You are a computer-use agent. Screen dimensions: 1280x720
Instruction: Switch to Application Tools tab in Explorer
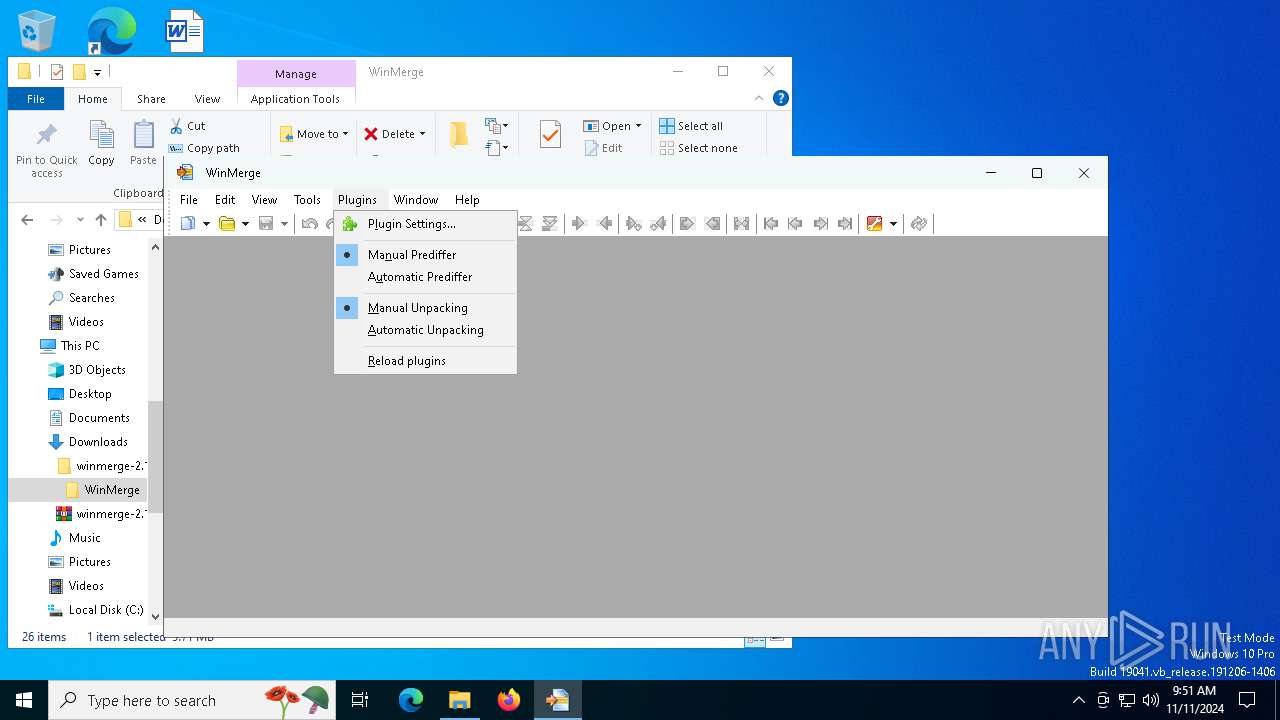295,99
